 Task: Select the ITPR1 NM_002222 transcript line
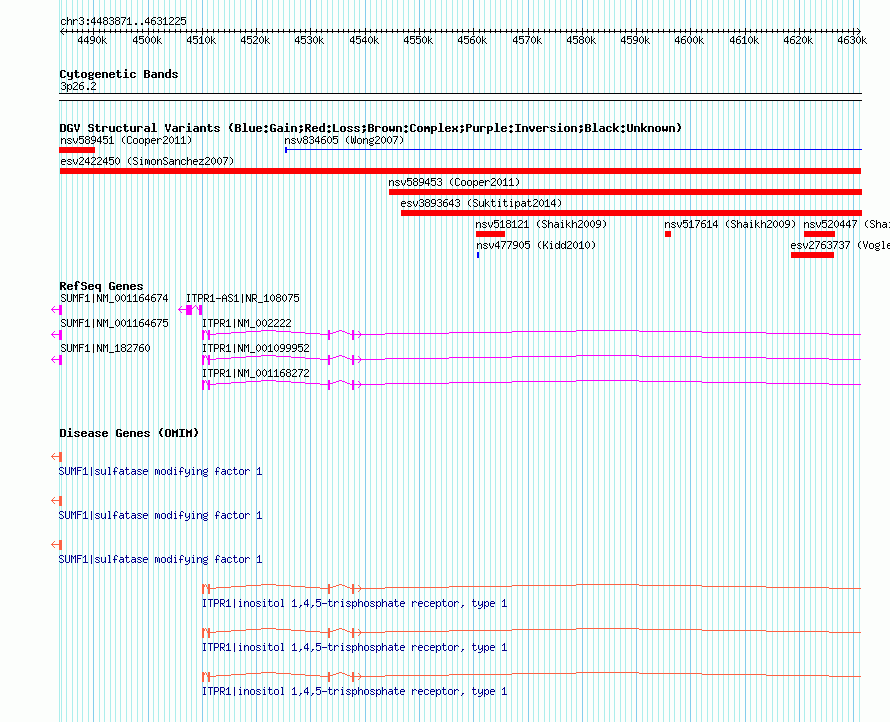(532, 334)
